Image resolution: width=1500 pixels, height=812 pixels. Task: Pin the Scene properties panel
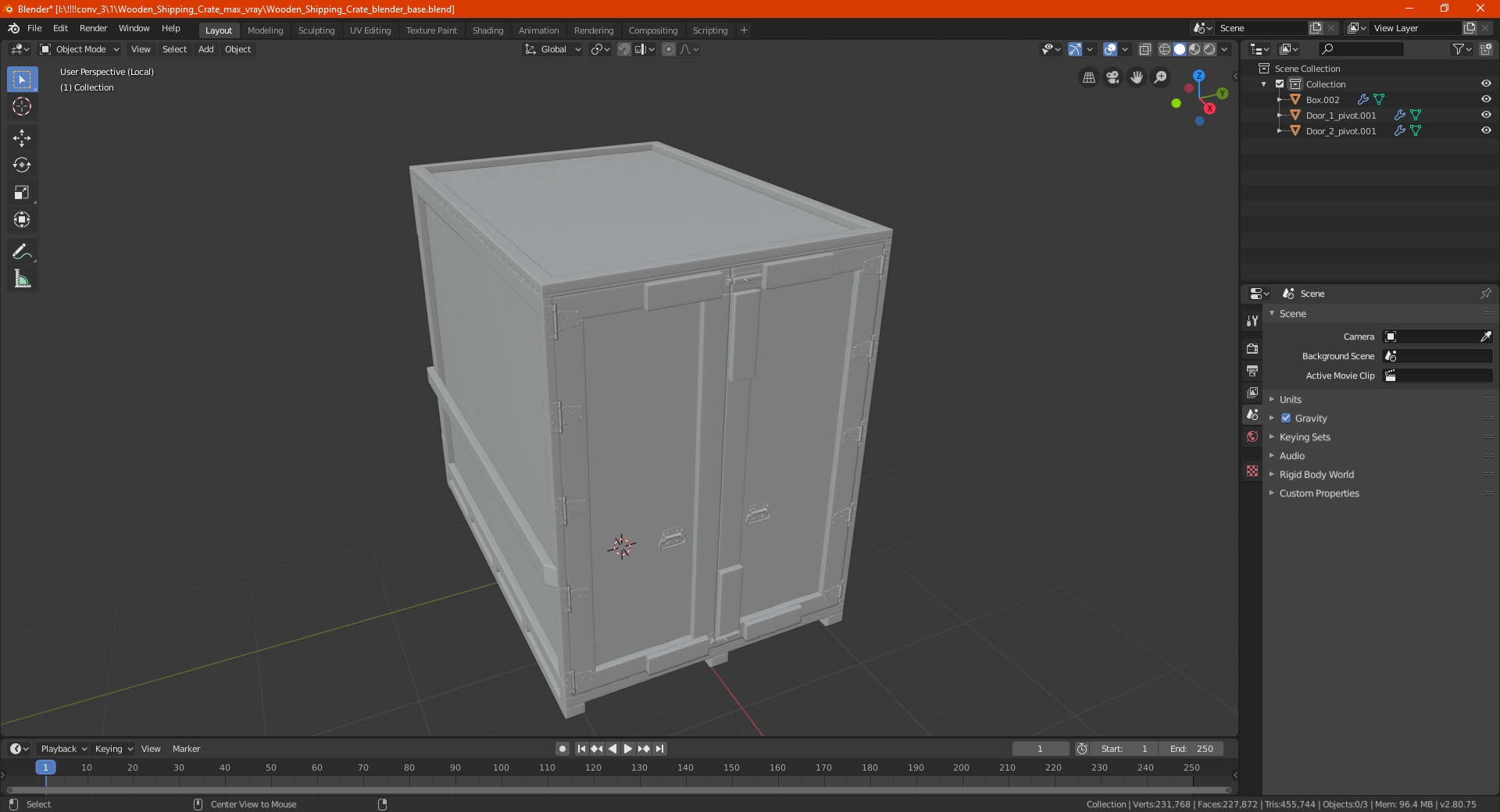coord(1485,294)
